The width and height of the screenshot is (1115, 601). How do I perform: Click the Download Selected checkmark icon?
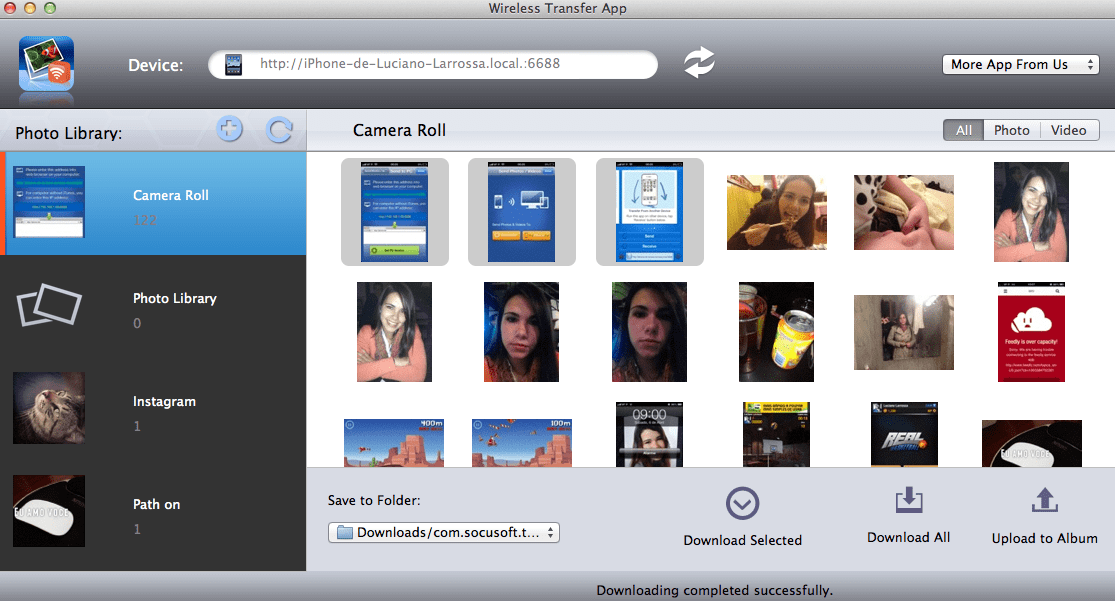pyautogui.click(x=742, y=504)
